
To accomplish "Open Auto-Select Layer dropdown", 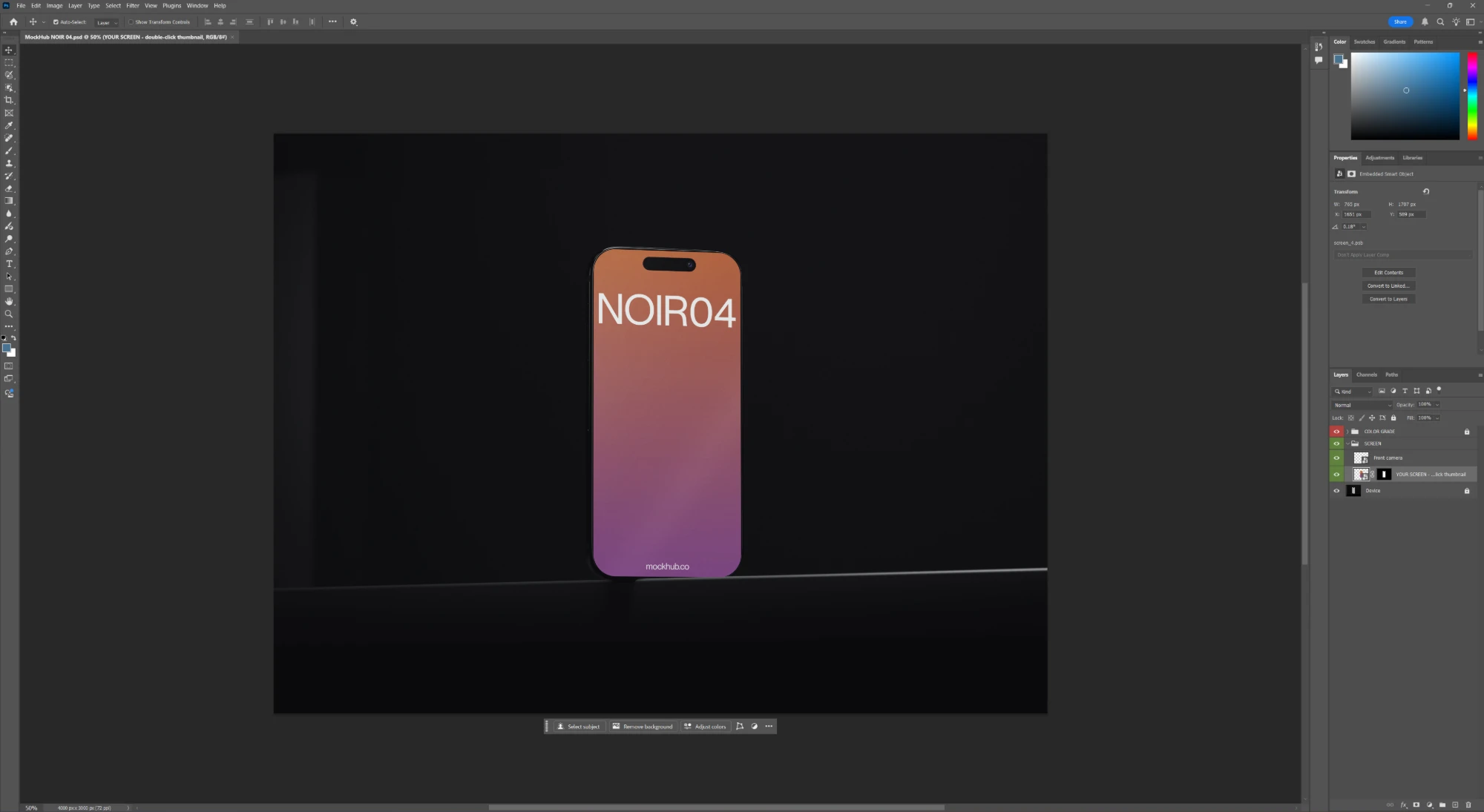I will (x=107, y=22).
